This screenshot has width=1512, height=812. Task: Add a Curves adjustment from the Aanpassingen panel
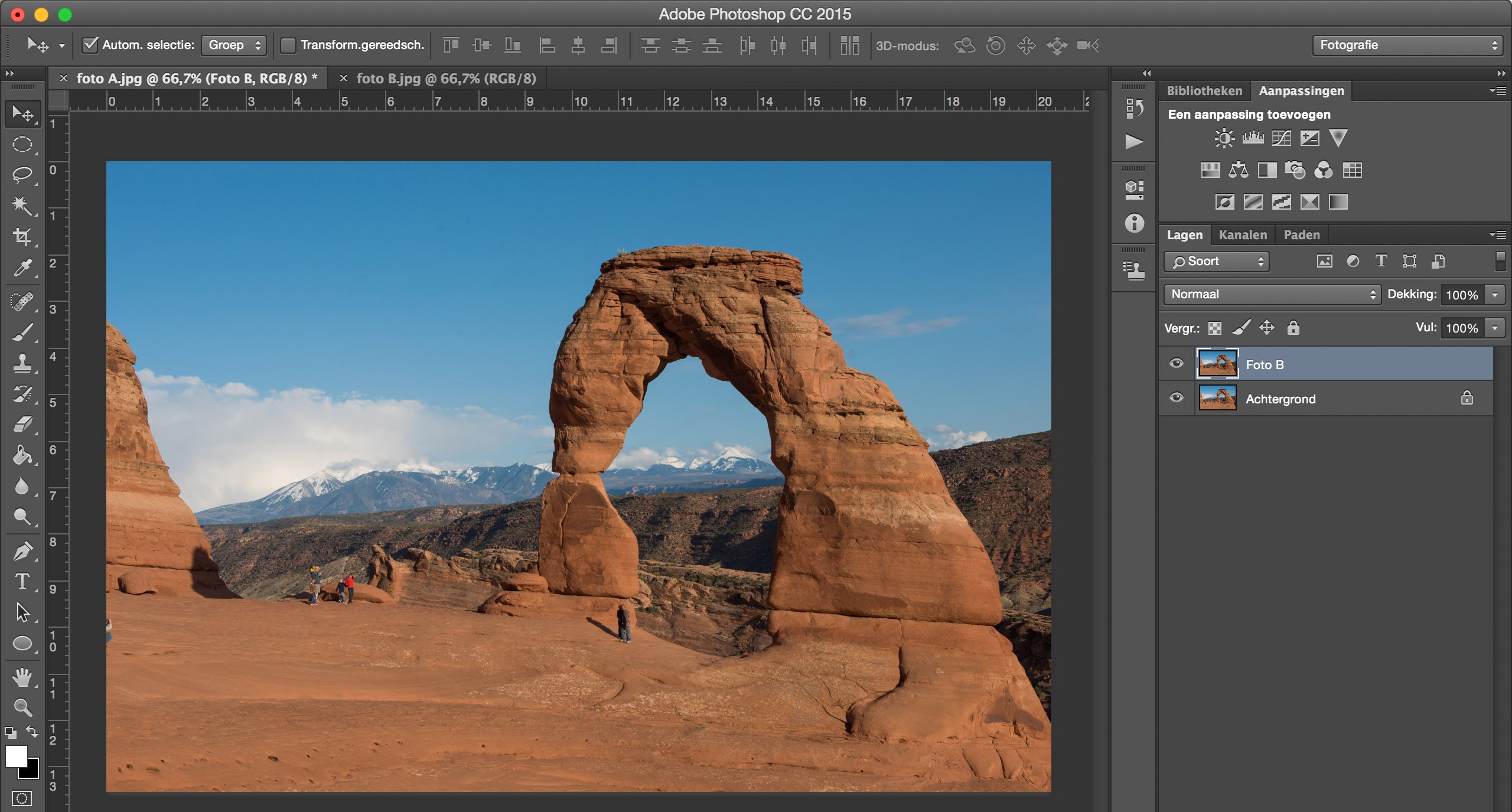pyautogui.click(x=1282, y=138)
